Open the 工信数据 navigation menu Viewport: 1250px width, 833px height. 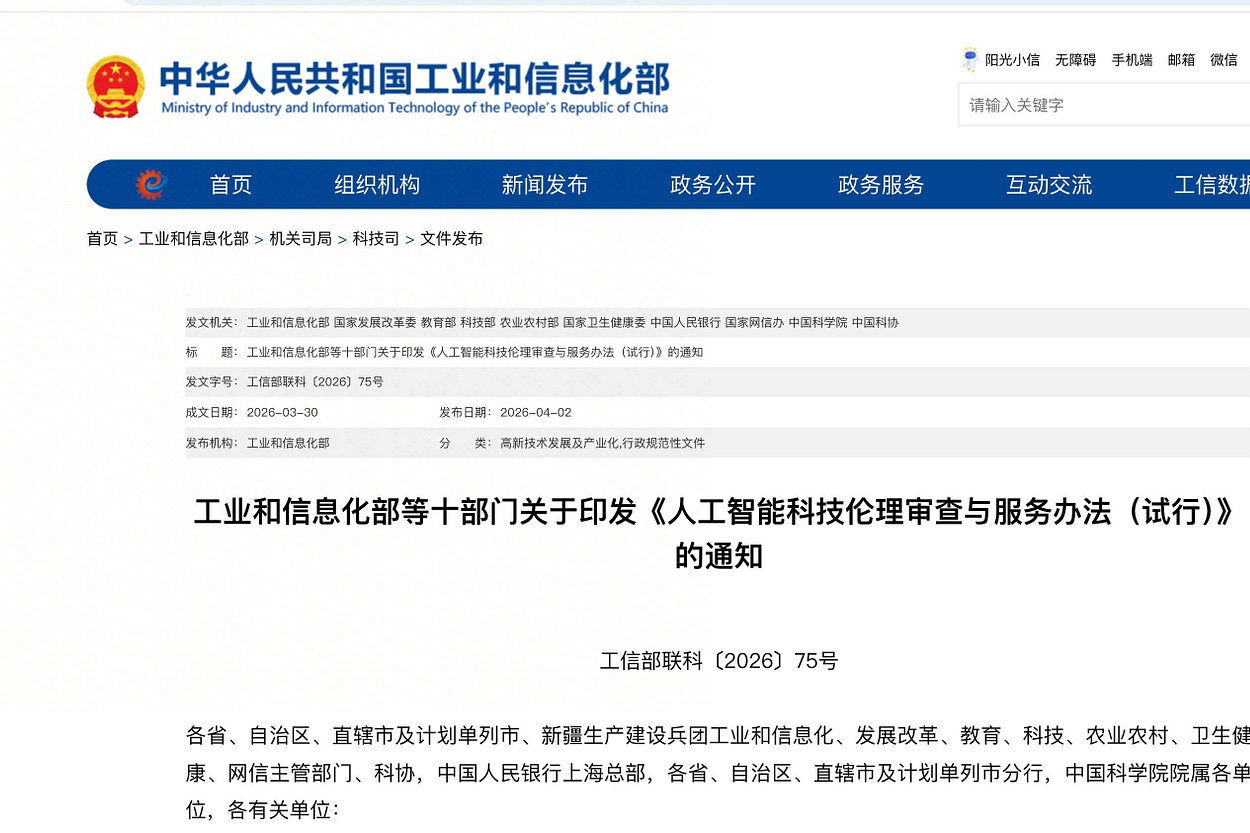coord(1212,185)
